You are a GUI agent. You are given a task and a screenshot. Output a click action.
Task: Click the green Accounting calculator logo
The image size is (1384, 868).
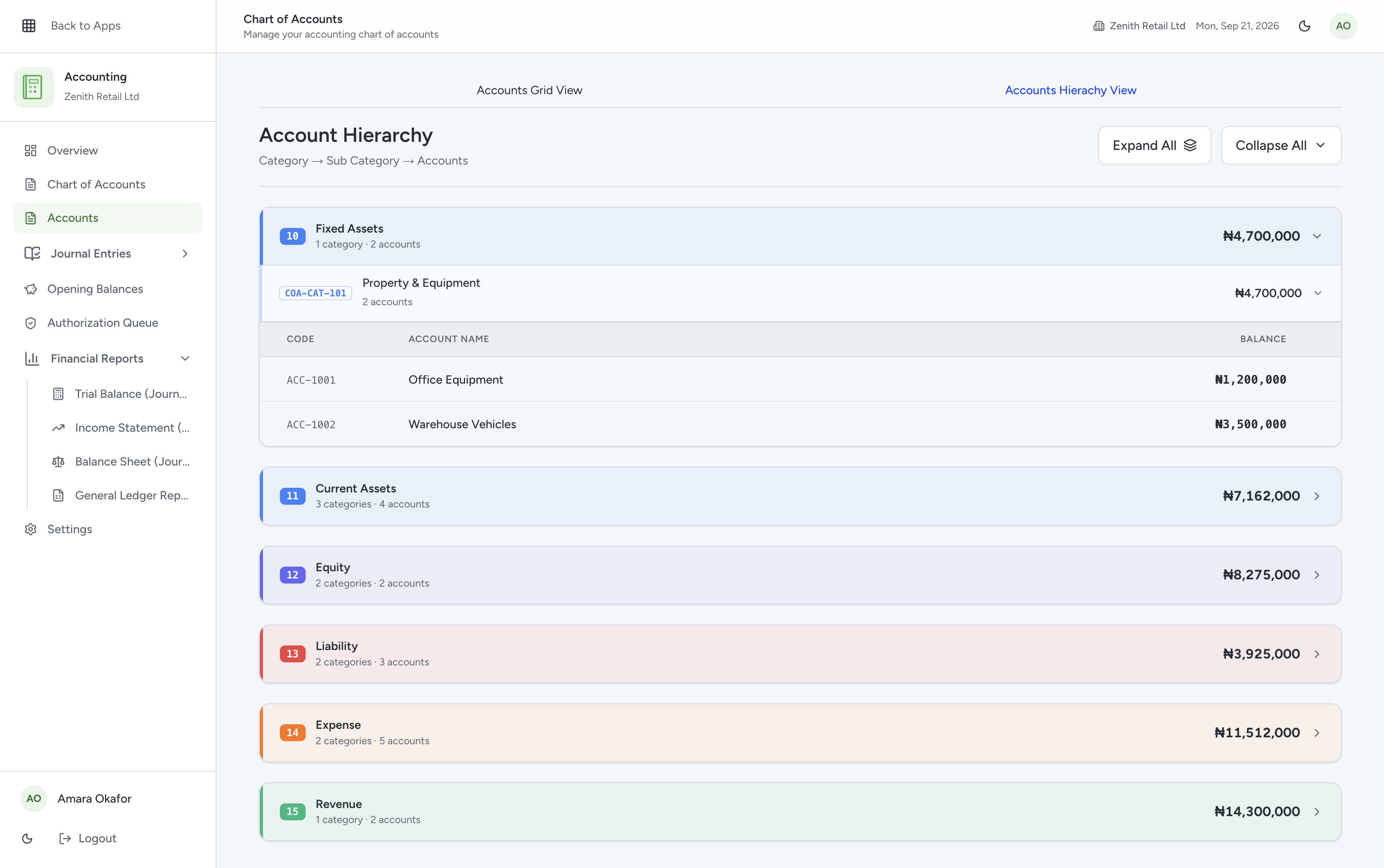(x=33, y=87)
